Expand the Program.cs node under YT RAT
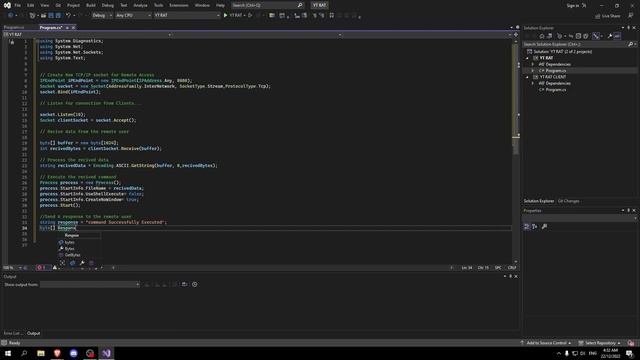The image size is (640, 360). (532, 71)
